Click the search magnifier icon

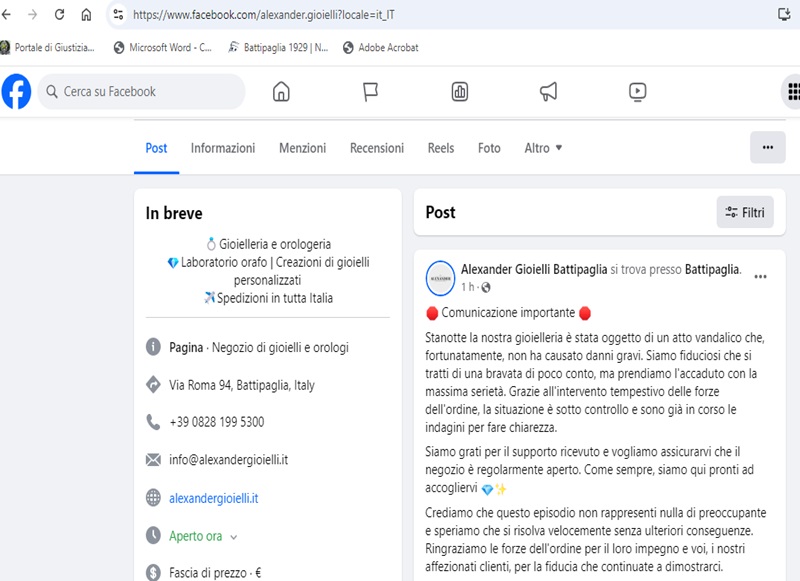click(x=52, y=92)
